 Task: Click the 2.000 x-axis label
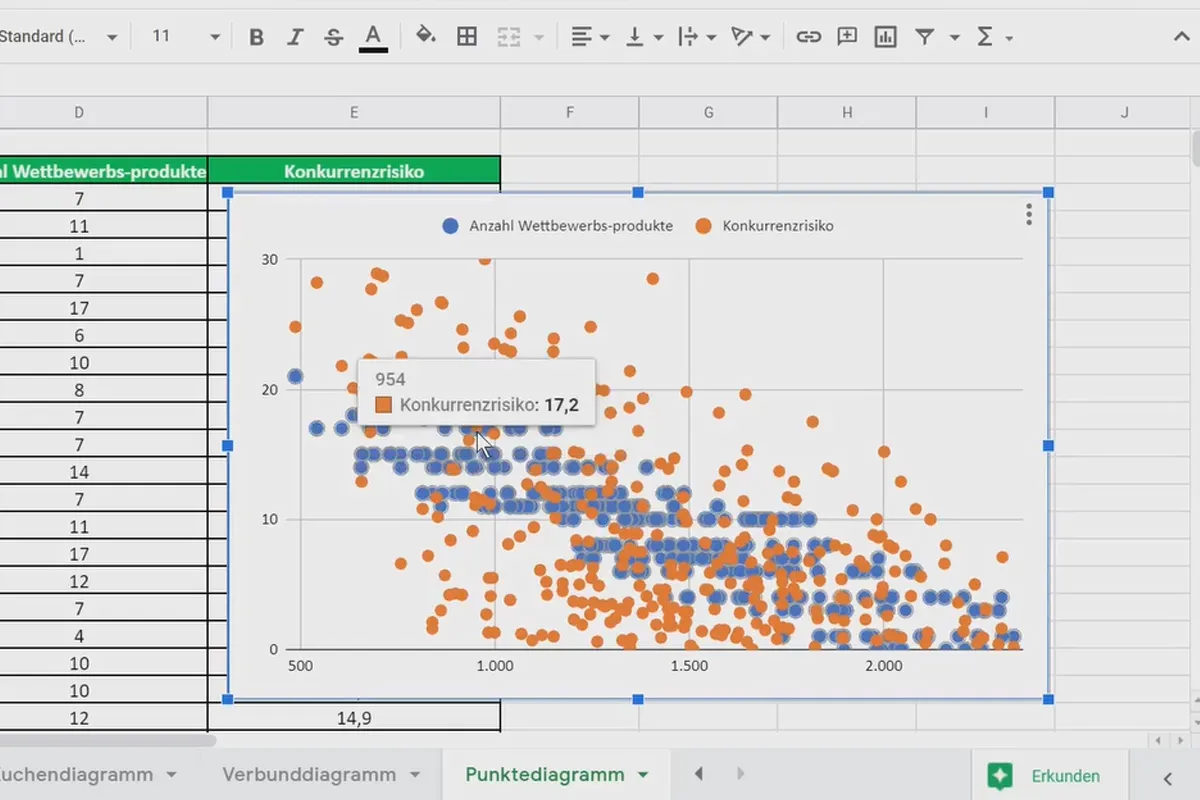click(x=883, y=666)
